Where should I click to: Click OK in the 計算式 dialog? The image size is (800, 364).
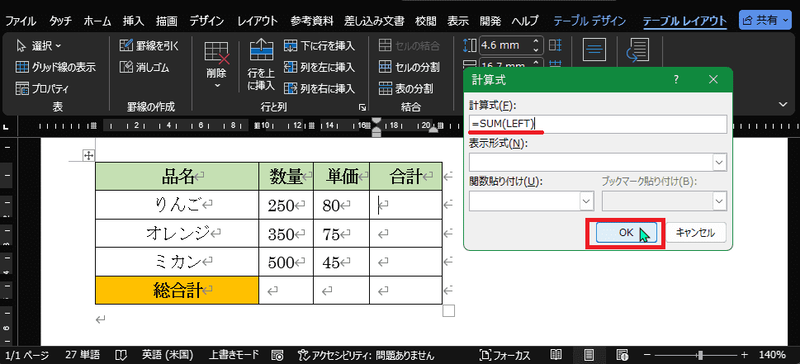(x=626, y=233)
